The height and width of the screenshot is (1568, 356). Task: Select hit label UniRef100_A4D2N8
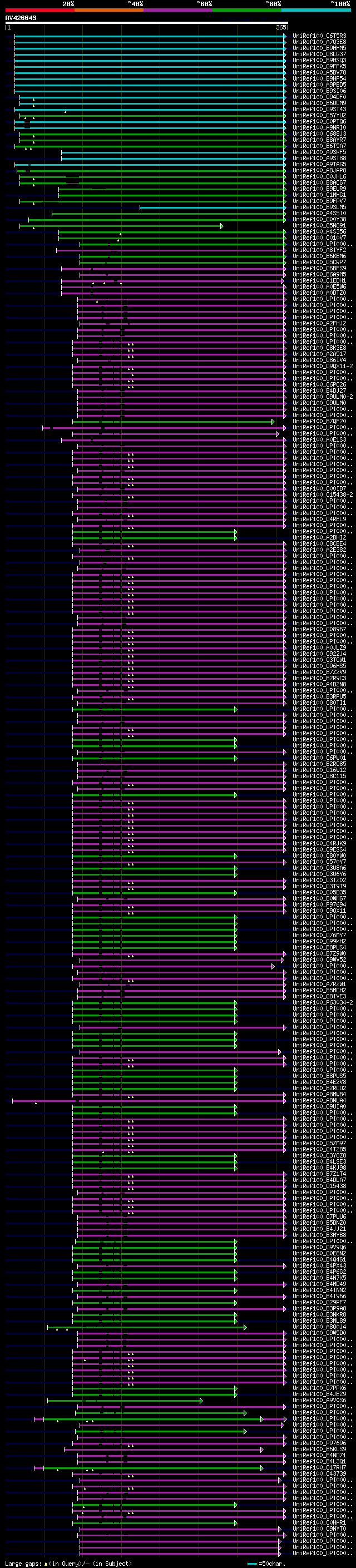(319, 685)
